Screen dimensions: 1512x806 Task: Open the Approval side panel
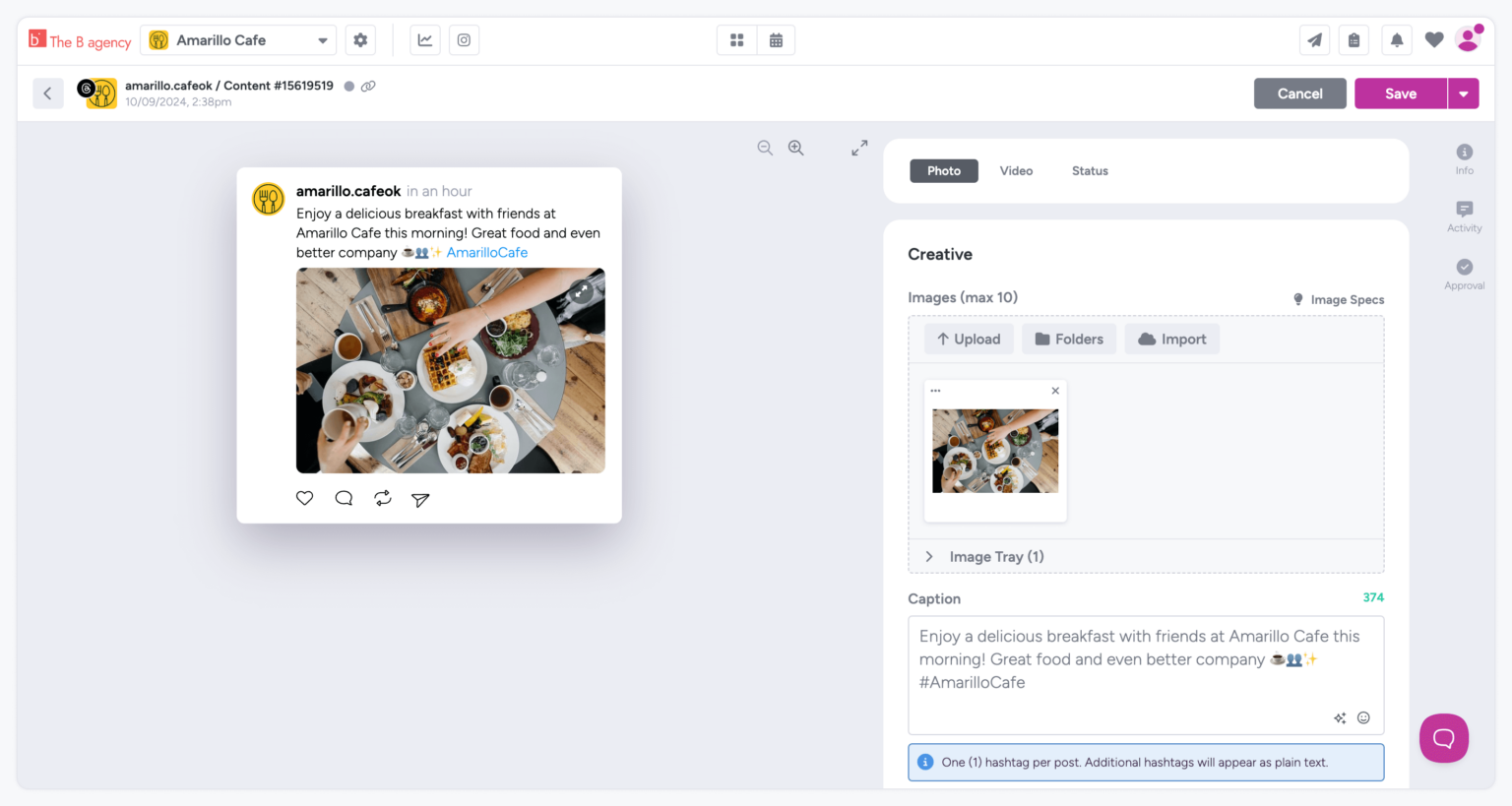1464,274
